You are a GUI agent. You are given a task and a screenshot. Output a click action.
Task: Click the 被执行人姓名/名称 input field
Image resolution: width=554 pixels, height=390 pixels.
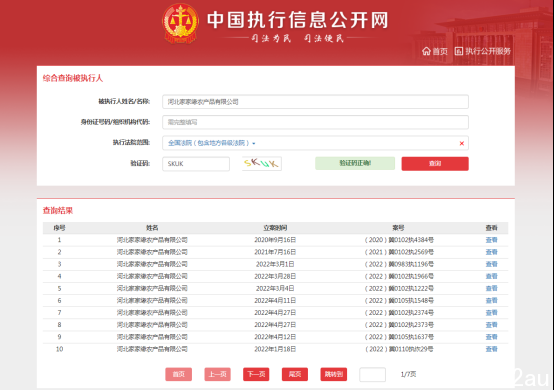[x=316, y=102]
